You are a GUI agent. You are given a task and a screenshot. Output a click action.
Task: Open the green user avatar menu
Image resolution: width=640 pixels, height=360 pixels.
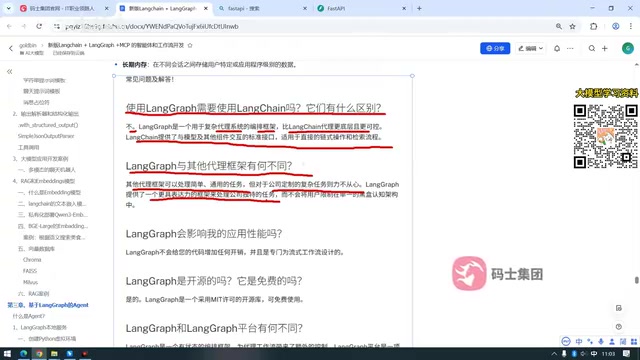(x=627, y=48)
